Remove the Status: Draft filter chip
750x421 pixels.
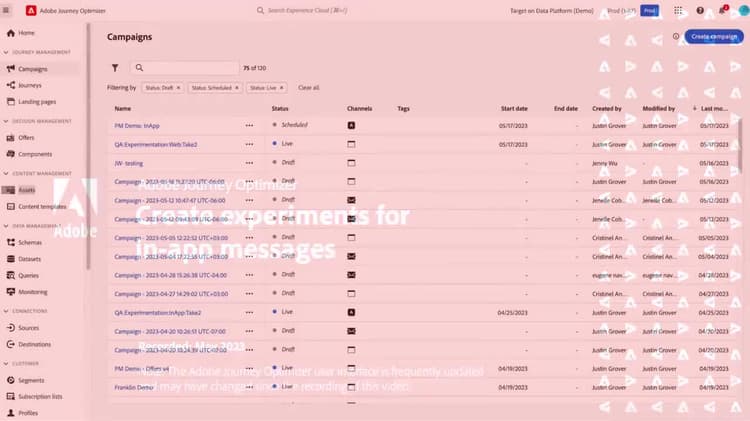click(x=178, y=88)
